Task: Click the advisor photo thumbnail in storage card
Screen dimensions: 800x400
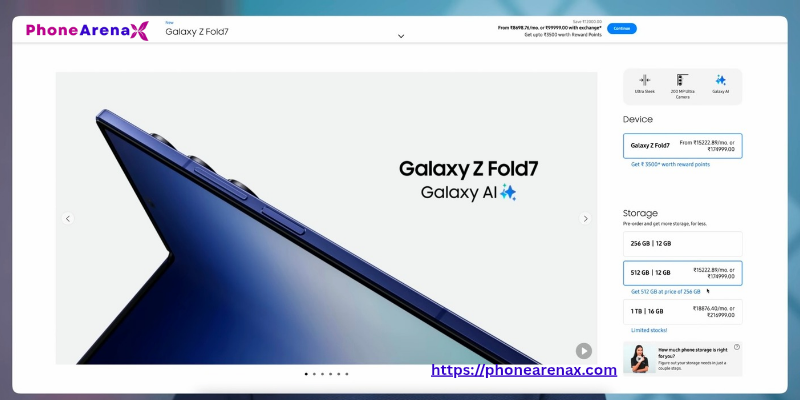Action: tap(639, 359)
